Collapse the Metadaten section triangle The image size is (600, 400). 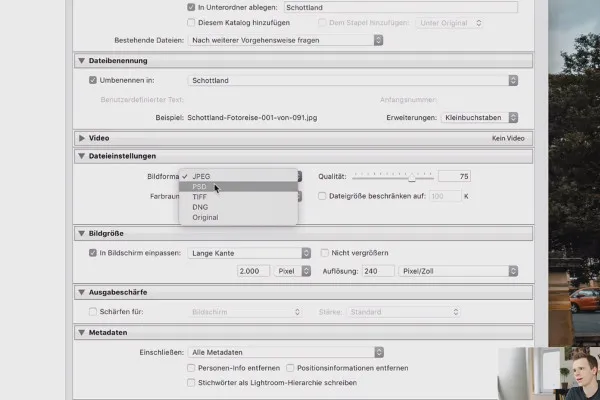coord(81,332)
